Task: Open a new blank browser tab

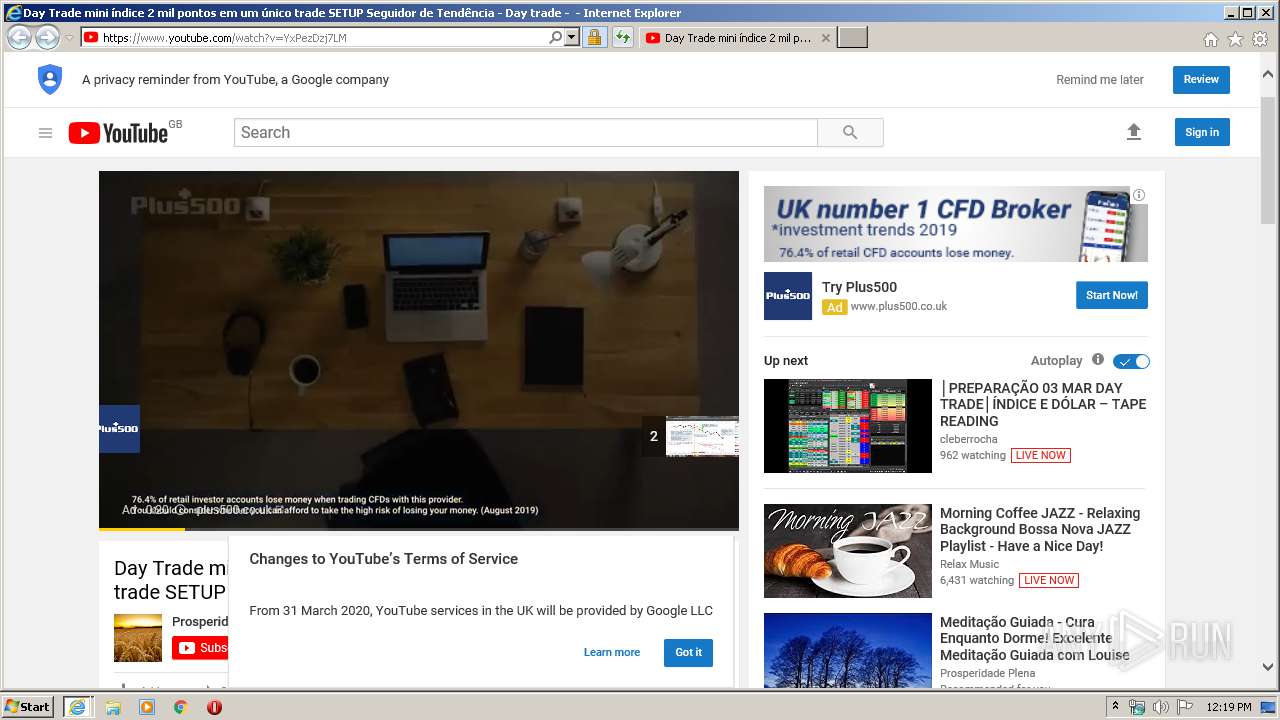Action: pyautogui.click(x=852, y=38)
